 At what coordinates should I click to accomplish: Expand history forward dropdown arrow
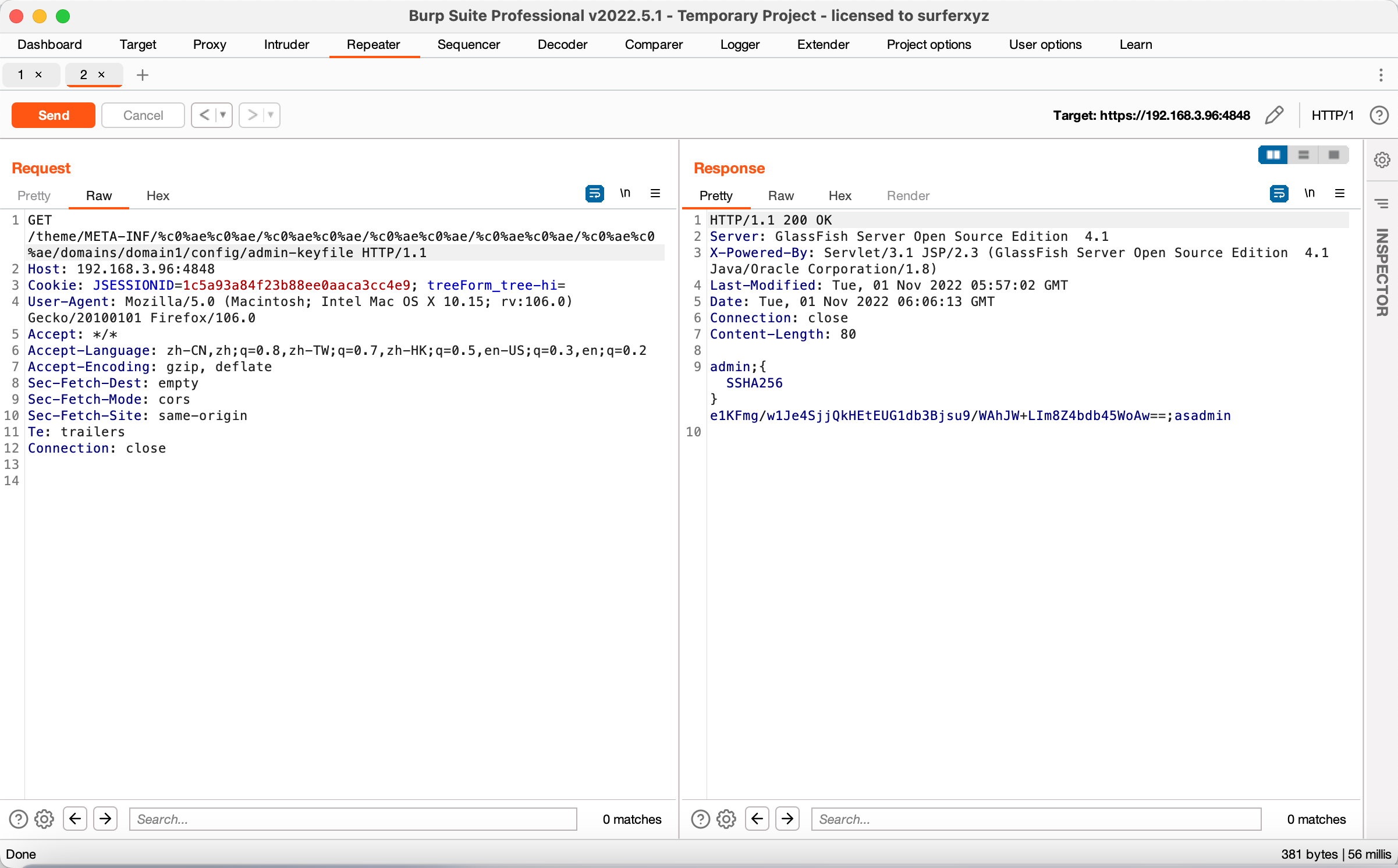(271, 115)
